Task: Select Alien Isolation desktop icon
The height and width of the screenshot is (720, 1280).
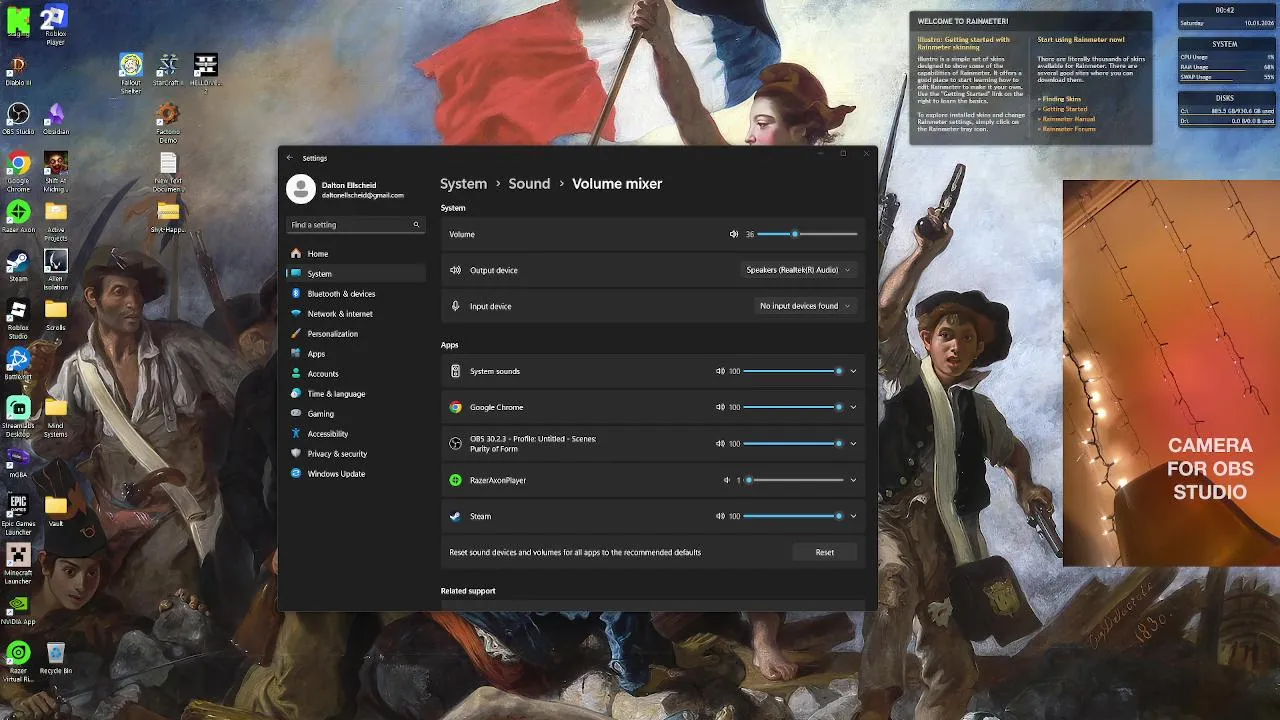Action: 56,270
